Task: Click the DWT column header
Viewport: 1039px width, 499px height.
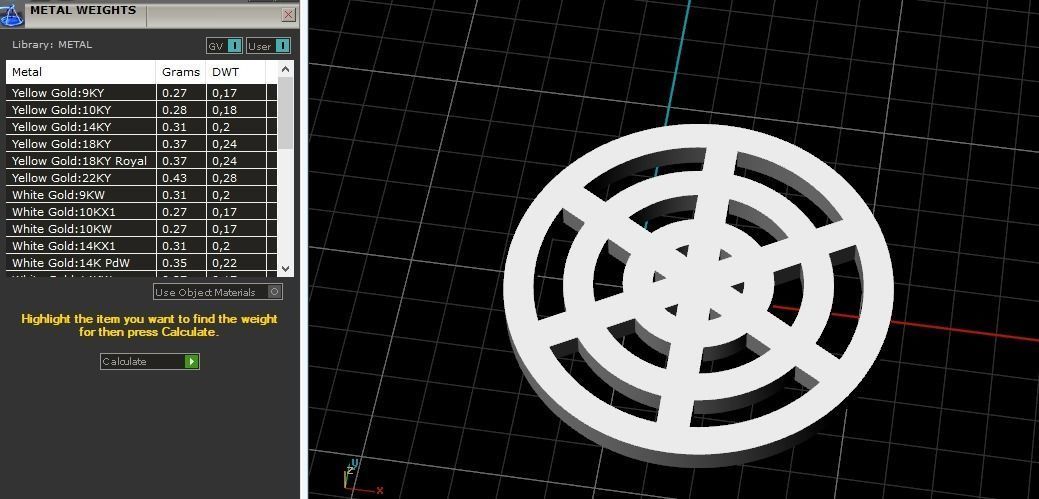Action: 236,72
